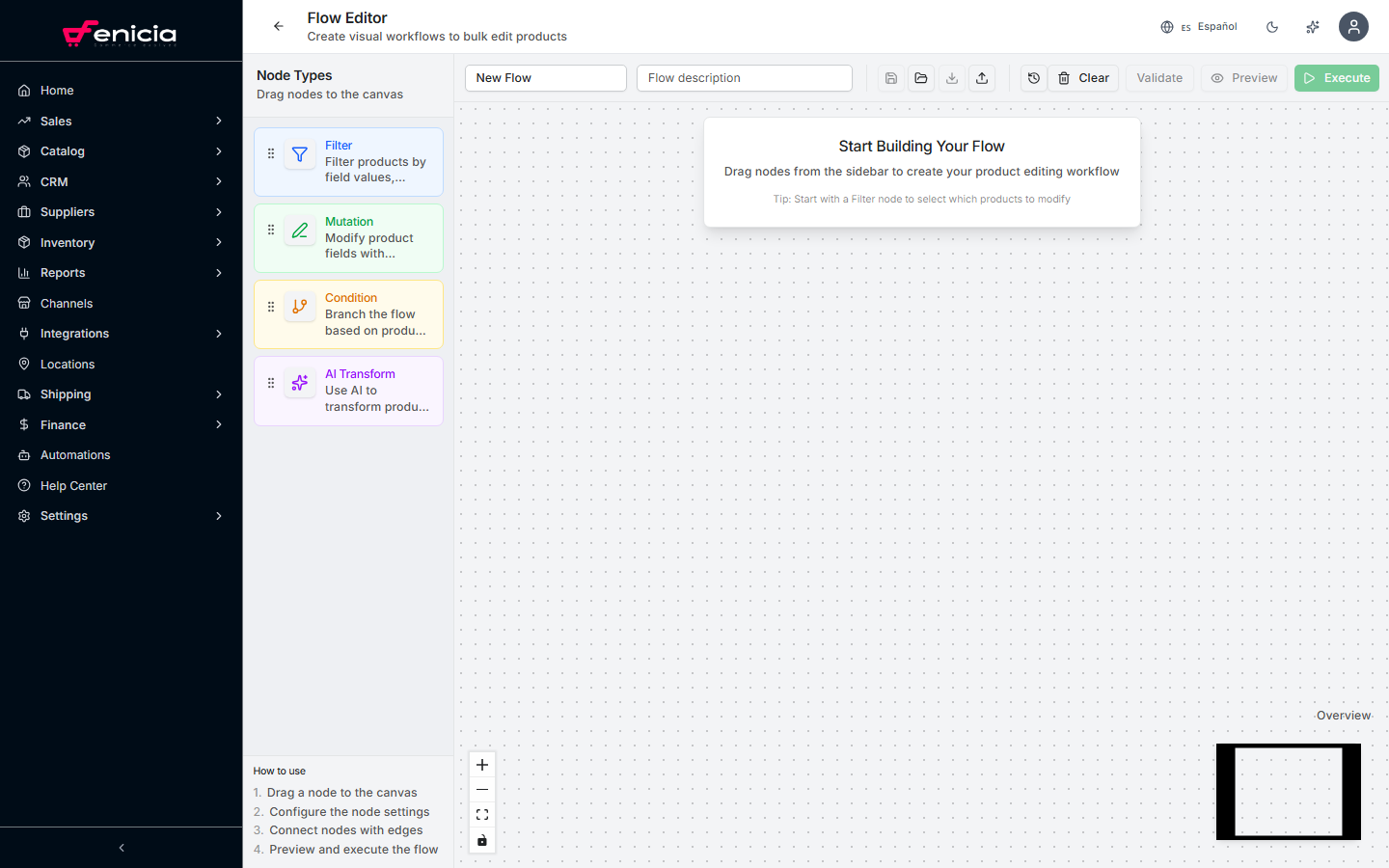This screenshot has height=868, width=1389.
Task: Open a saved flow
Action: [921, 77]
